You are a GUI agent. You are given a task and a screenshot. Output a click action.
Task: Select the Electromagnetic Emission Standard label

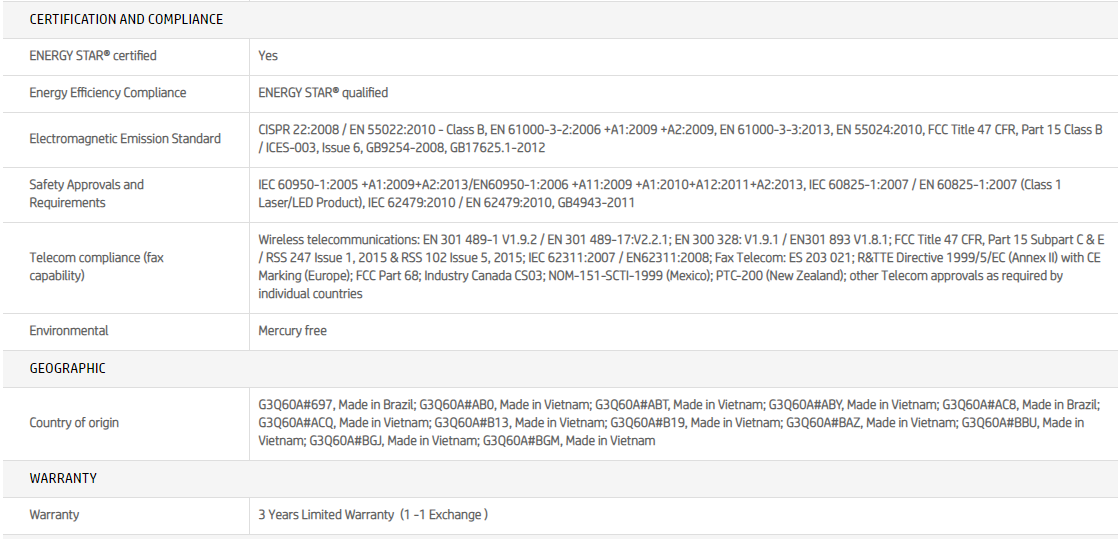125,139
